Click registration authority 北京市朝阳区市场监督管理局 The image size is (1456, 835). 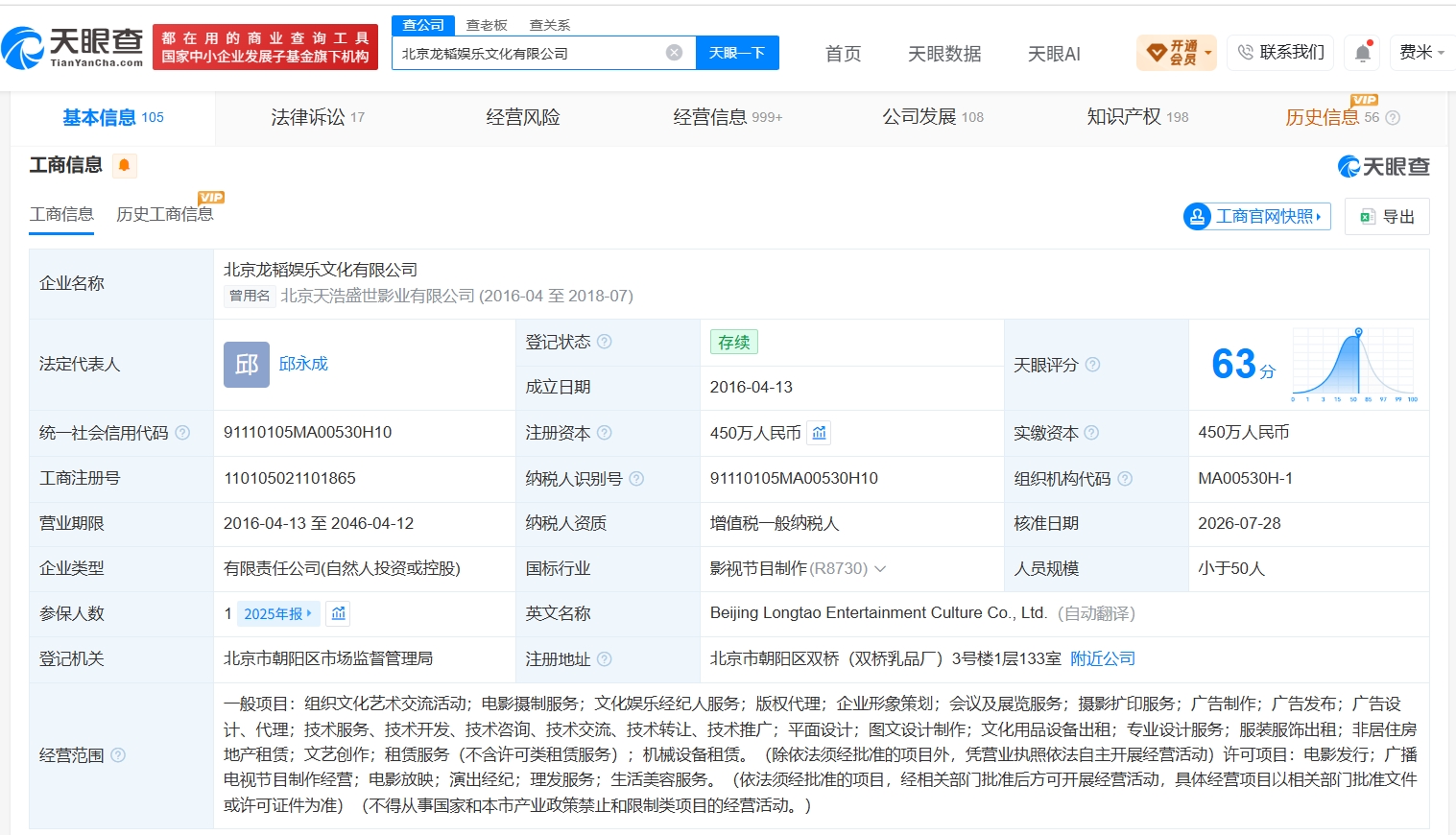(x=328, y=659)
